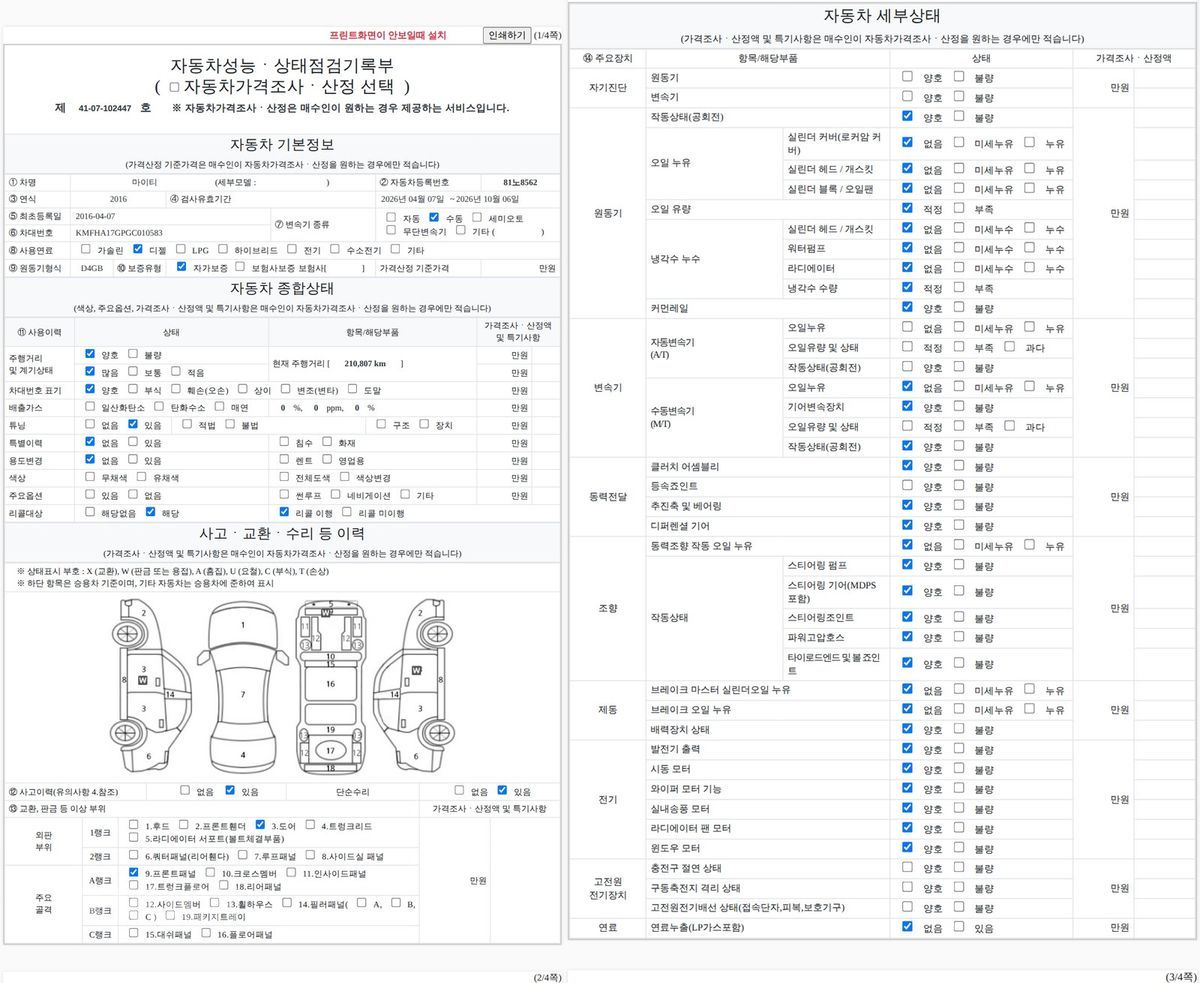The image size is (1200, 983).
Task: Check the 썬루프 option checkbox
Action: click(285, 494)
